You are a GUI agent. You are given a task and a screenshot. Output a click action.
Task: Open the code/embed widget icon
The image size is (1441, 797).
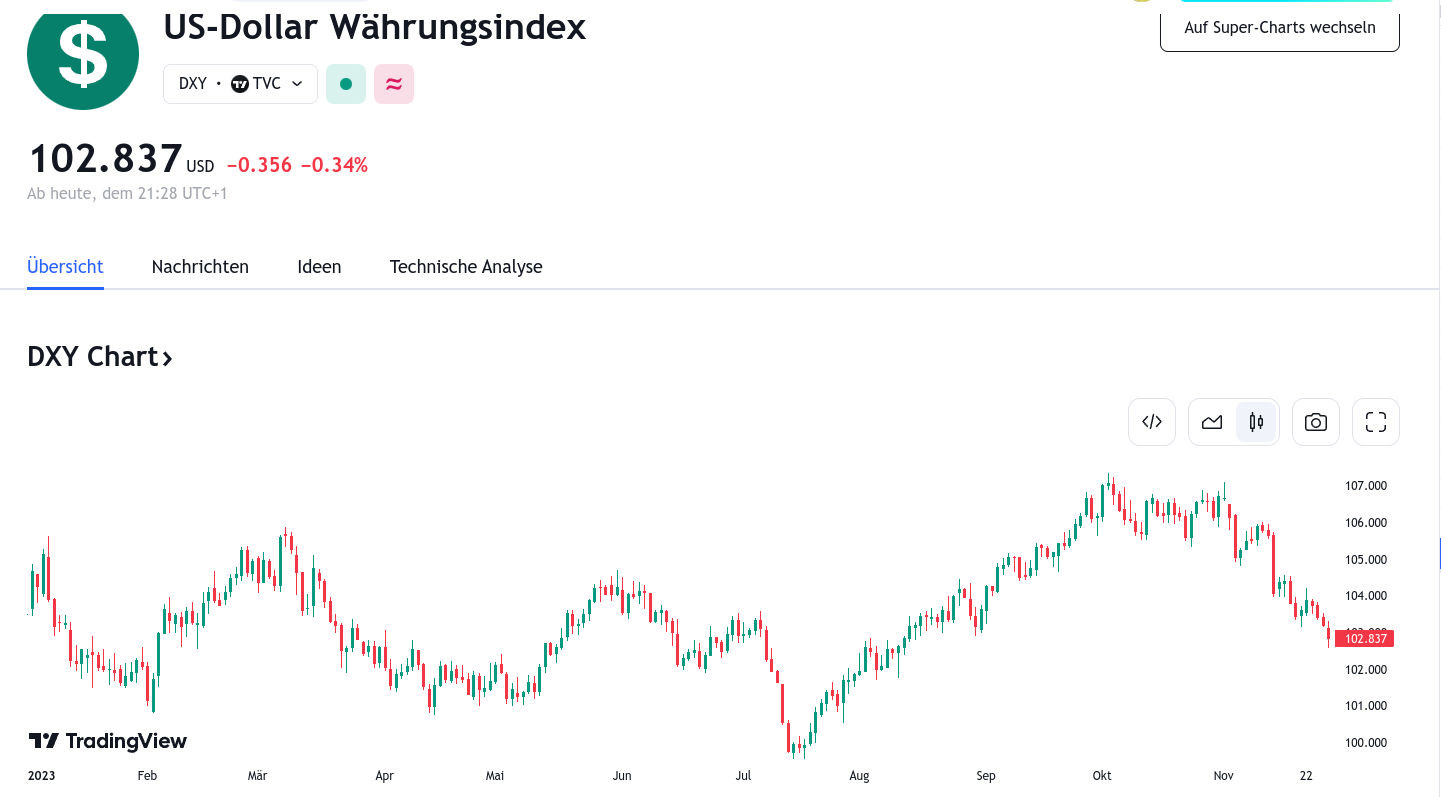1151,421
